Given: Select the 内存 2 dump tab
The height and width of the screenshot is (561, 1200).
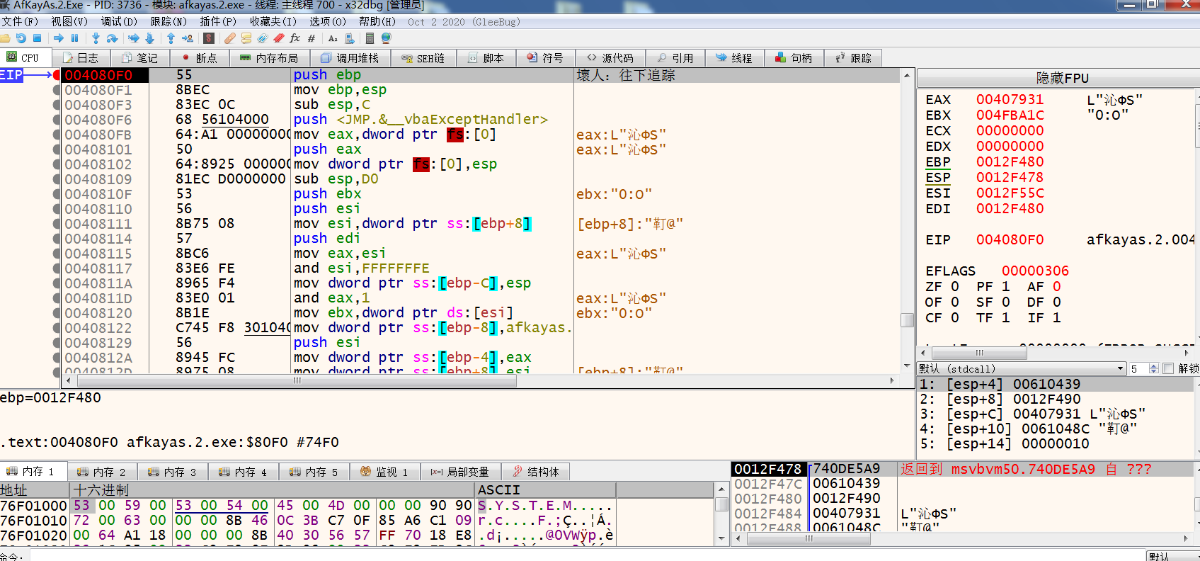Looking at the screenshot, I should click(101, 472).
